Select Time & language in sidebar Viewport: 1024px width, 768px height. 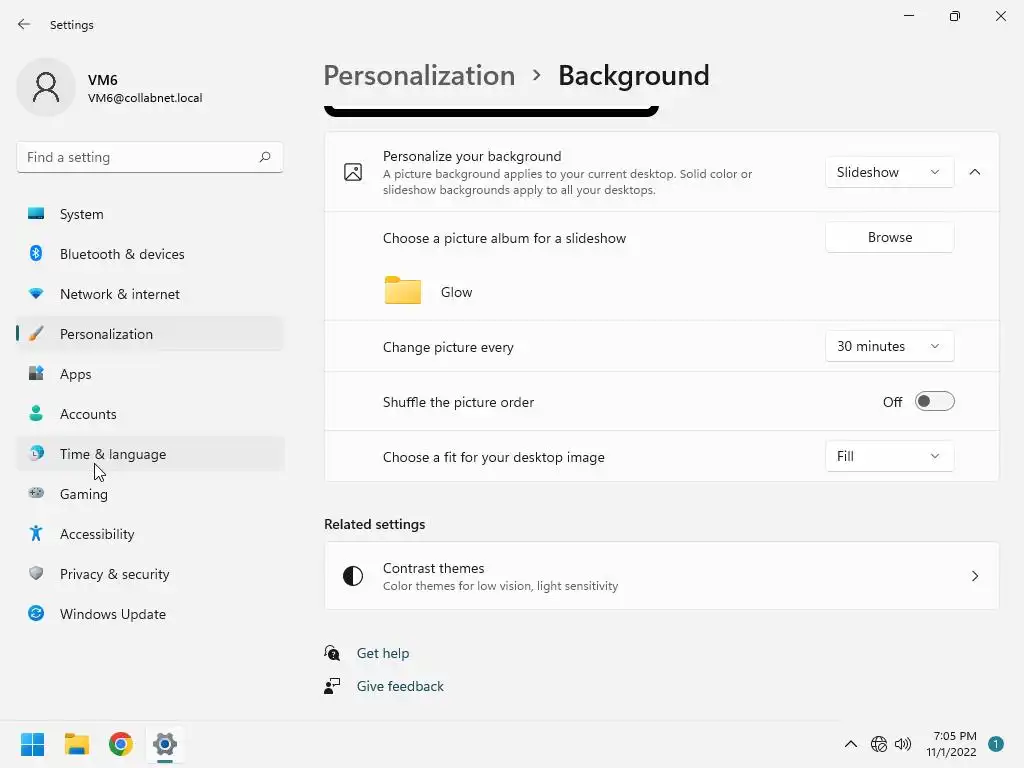tap(113, 454)
